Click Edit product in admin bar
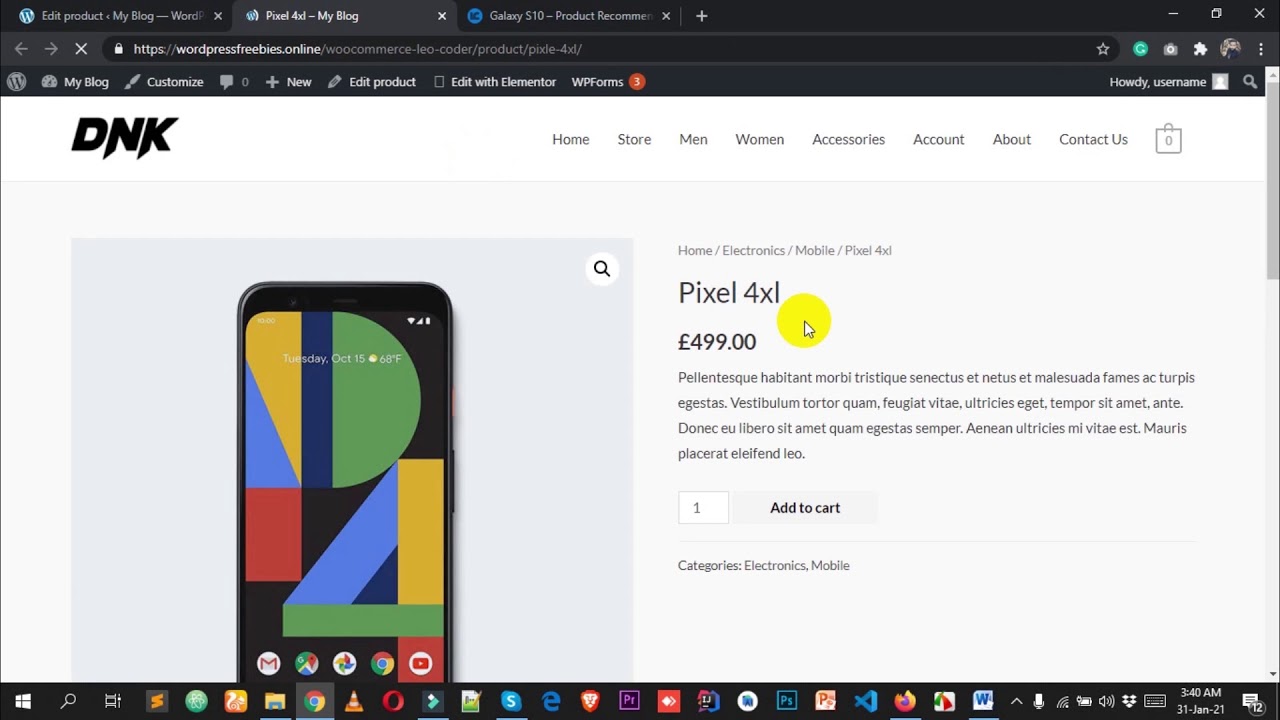The width and height of the screenshot is (1280, 720). 372,82
